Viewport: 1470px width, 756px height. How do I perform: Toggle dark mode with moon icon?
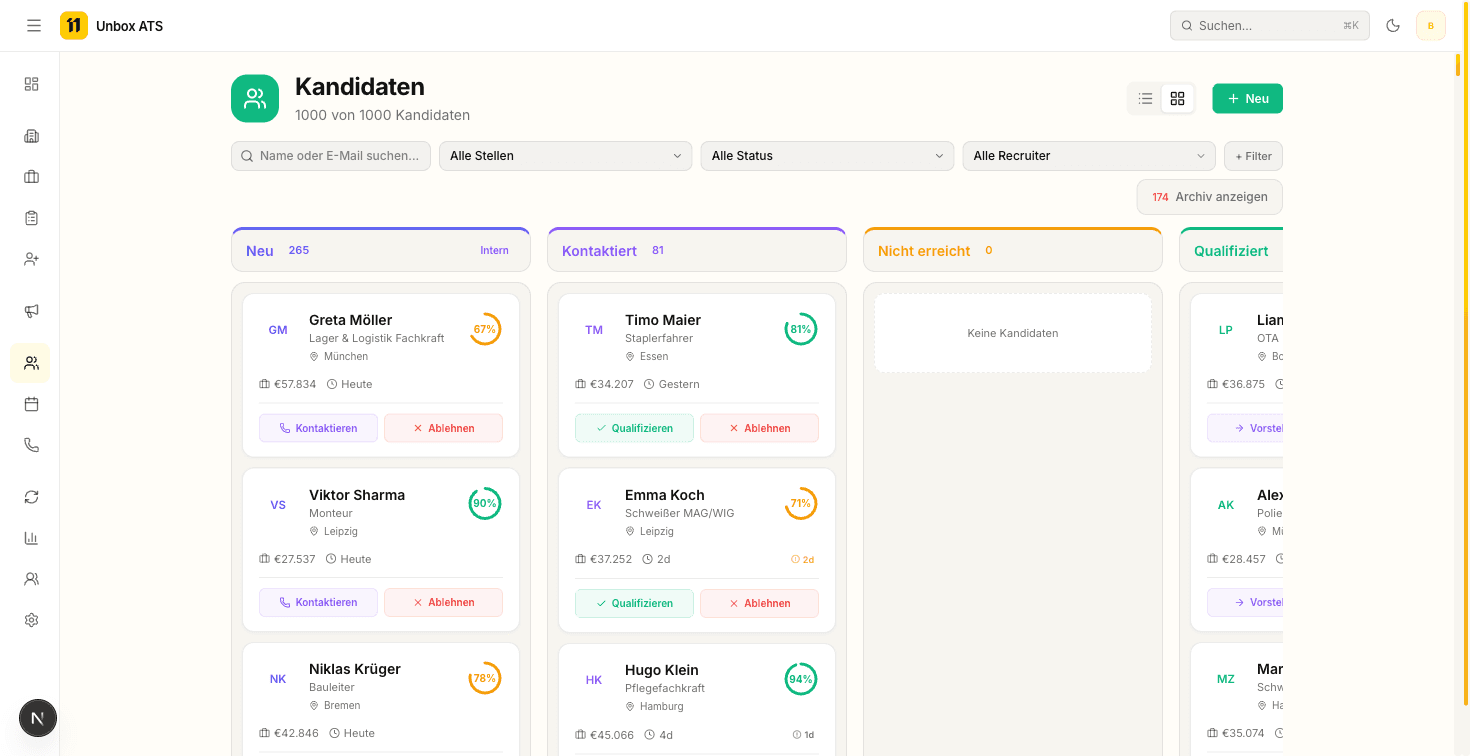click(x=1392, y=26)
